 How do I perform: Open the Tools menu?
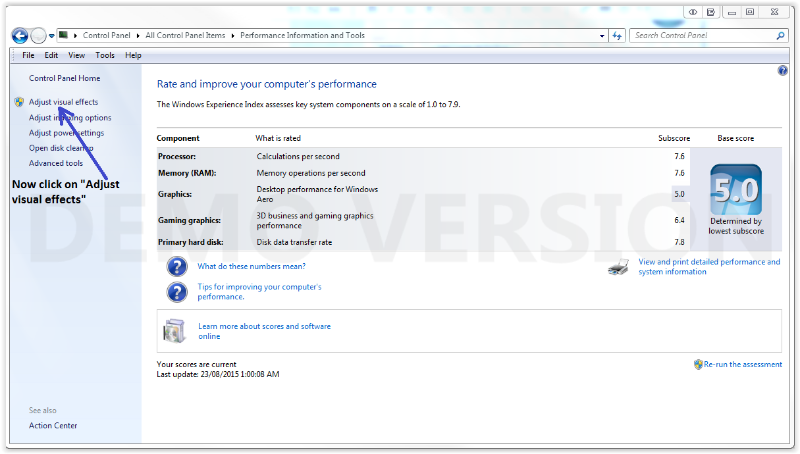pos(105,55)
